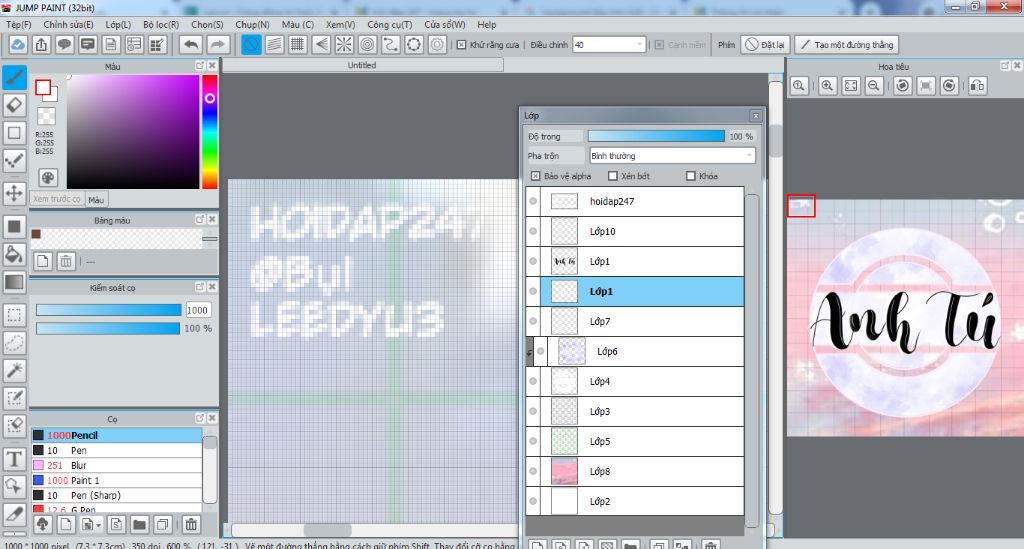1024x549 pixels.
Task: Select the Eraser tool
Action: (x=14, y=105)
